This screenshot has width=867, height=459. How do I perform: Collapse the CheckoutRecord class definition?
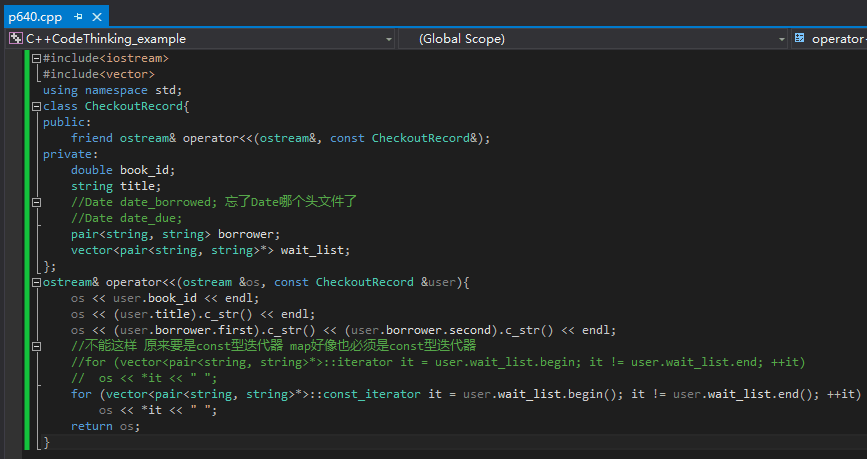[37, 106]
